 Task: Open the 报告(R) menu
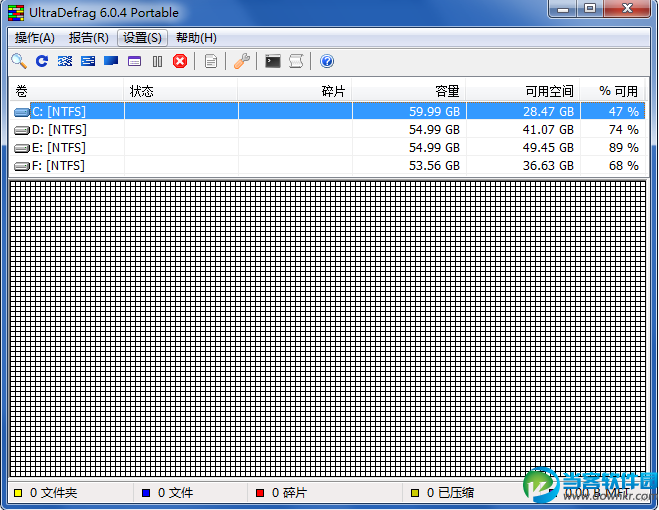coord(89,38)
